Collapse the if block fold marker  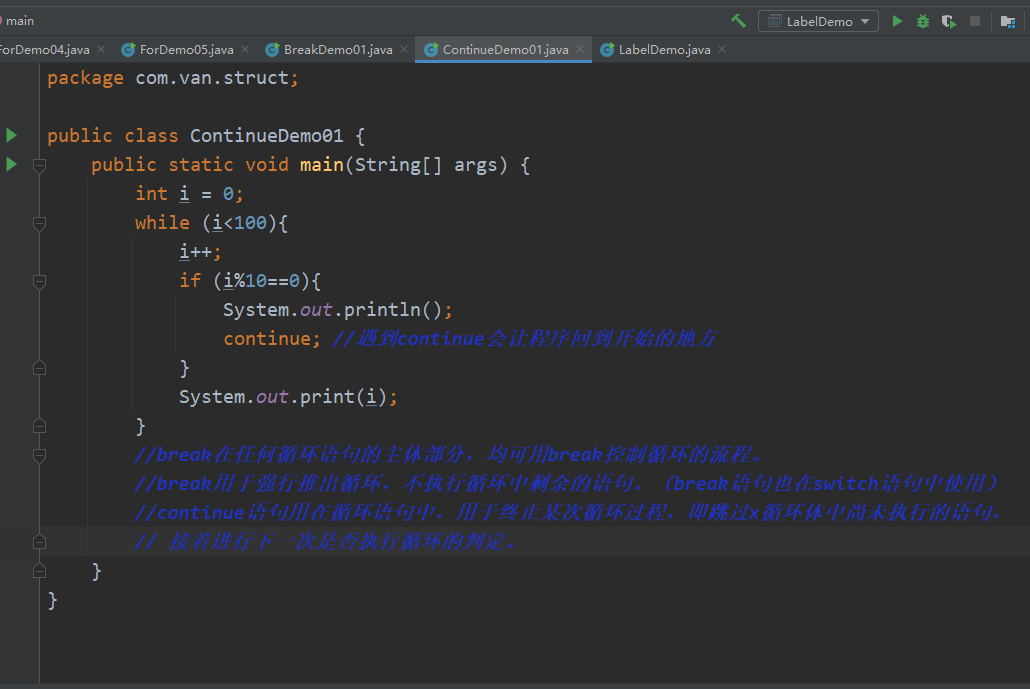[39, 282]
